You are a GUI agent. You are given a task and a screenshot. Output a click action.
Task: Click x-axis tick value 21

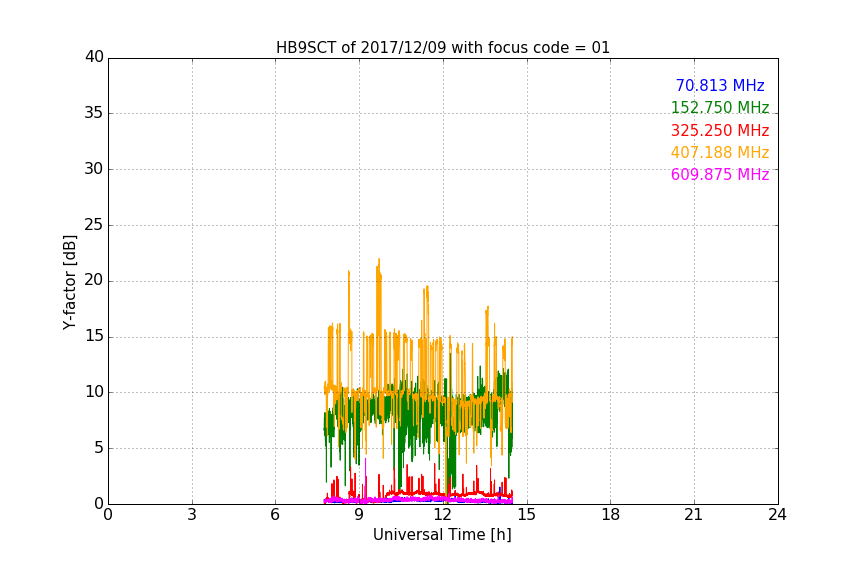tap(694, 515)
